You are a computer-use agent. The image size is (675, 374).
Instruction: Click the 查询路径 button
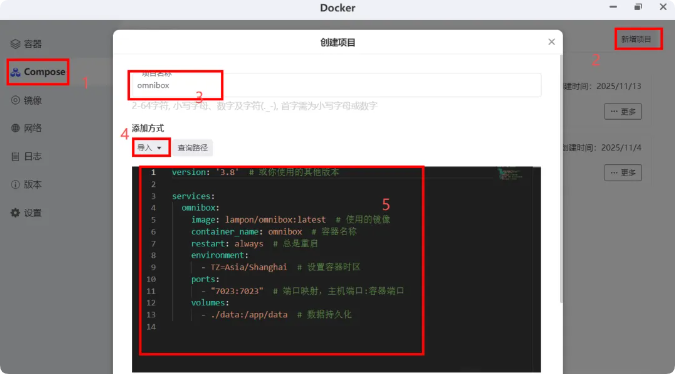(x=192, y=148)
